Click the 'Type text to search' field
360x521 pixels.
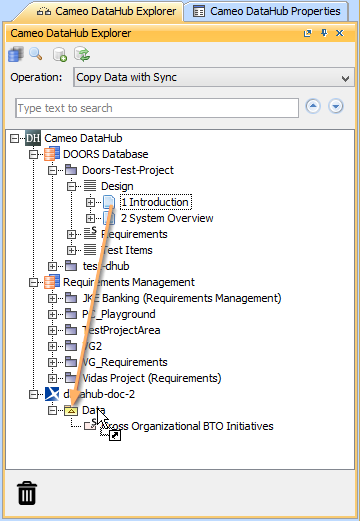[x=157, y=108]
